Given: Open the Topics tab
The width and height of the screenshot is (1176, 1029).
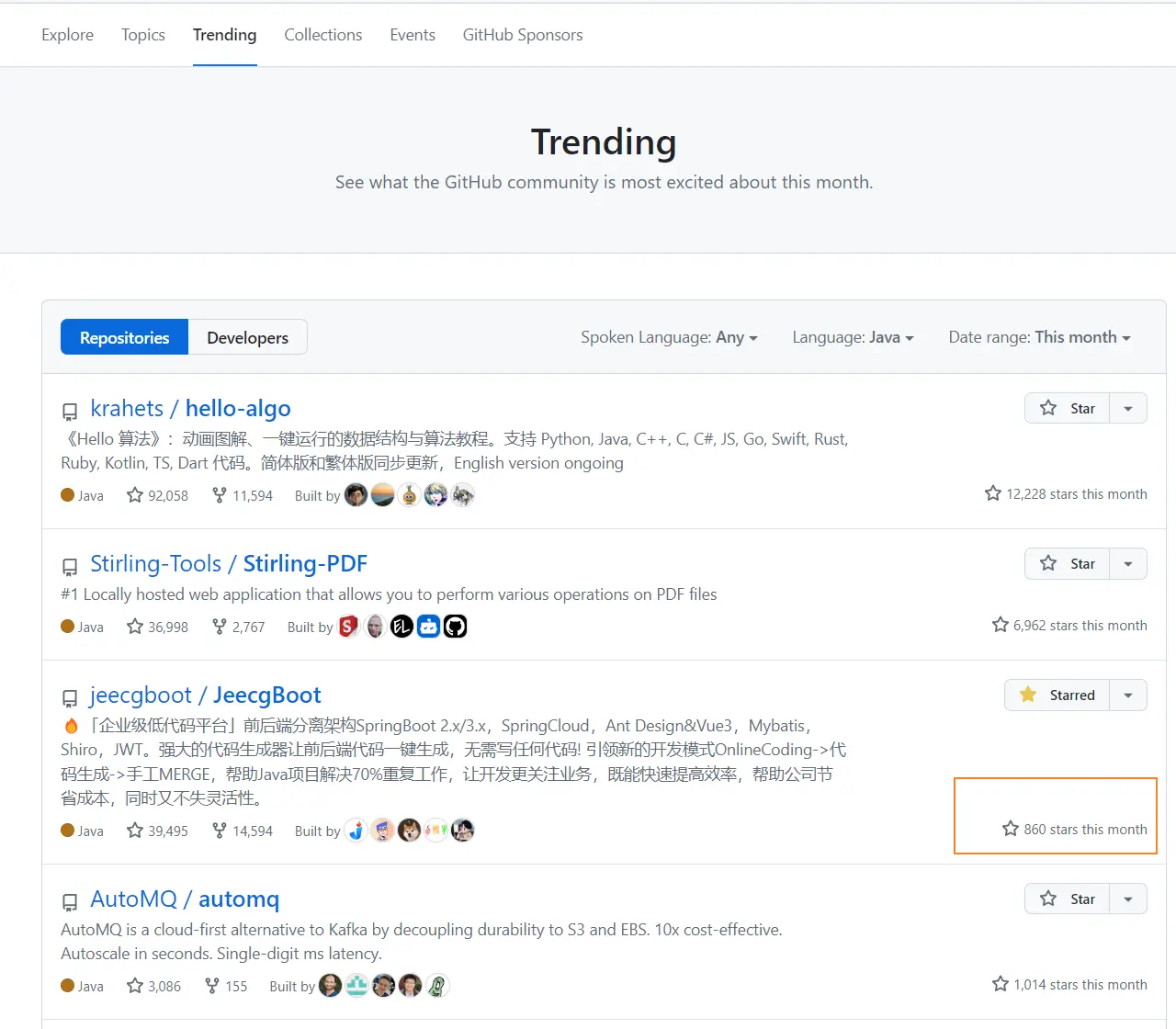Looking at the screenshot, I should [x=143, y=35].
